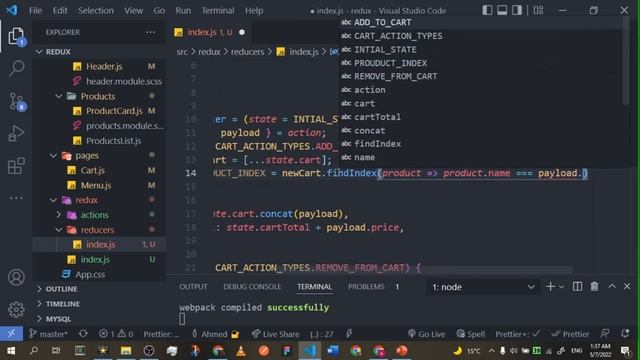This screenshot has height=360, width=640.
Task: Open the Customize Layout icon
Action: point(538,10)
